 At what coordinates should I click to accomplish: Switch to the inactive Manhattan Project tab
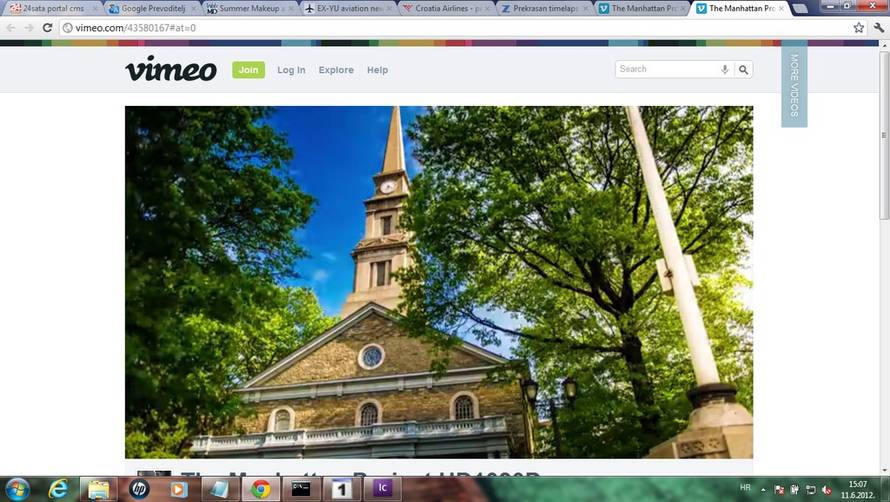pos(642,9)
